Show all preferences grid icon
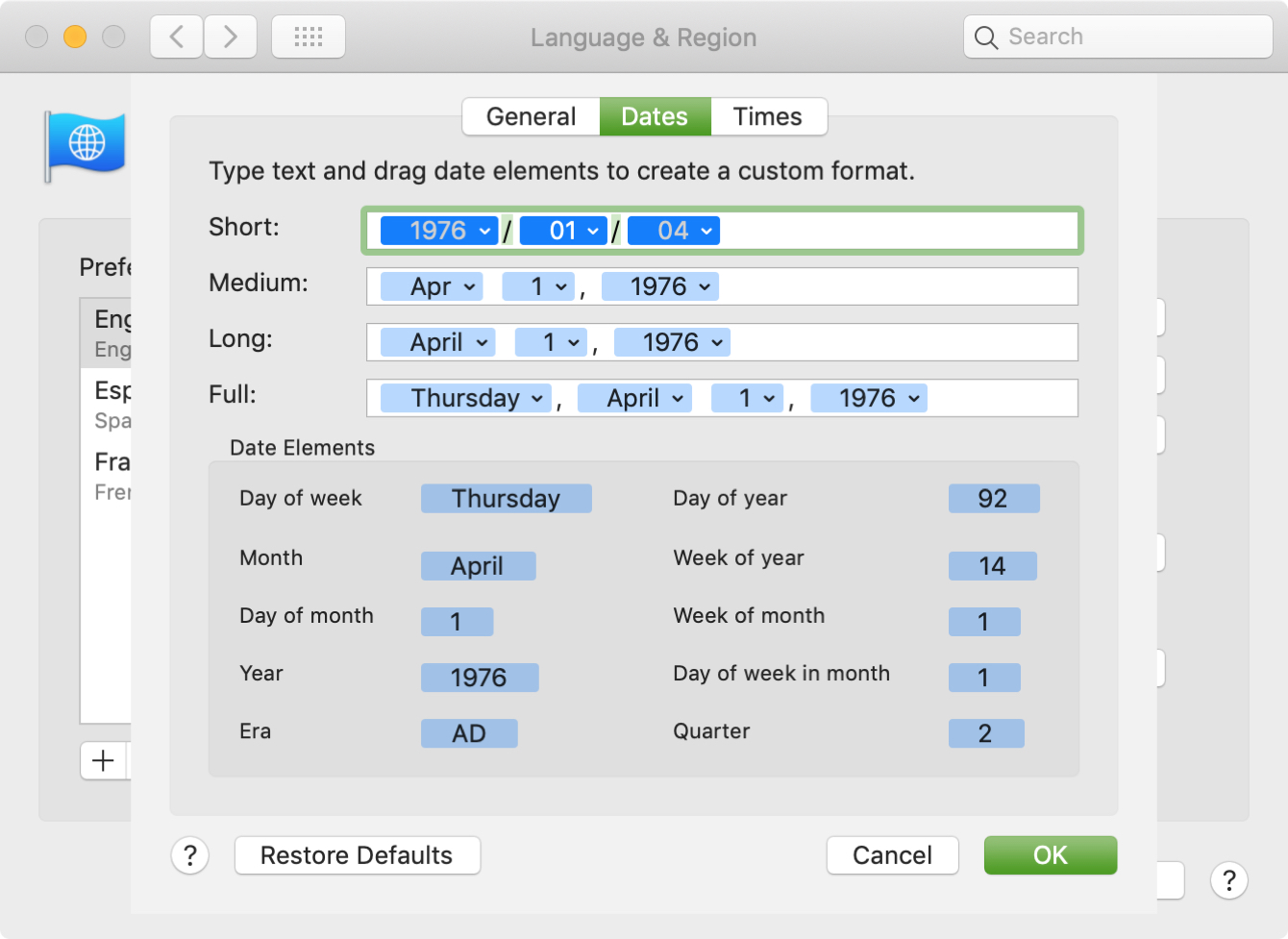1288x939 pixels. point(309,37)
